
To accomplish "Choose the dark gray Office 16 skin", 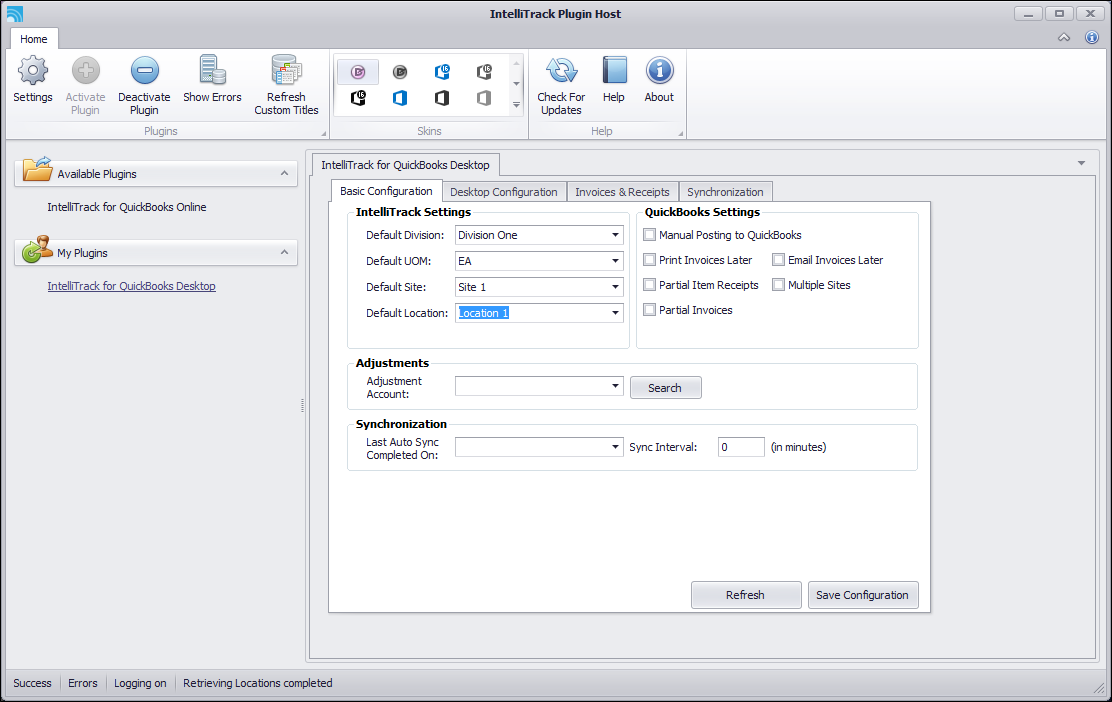I will [484, 72].
